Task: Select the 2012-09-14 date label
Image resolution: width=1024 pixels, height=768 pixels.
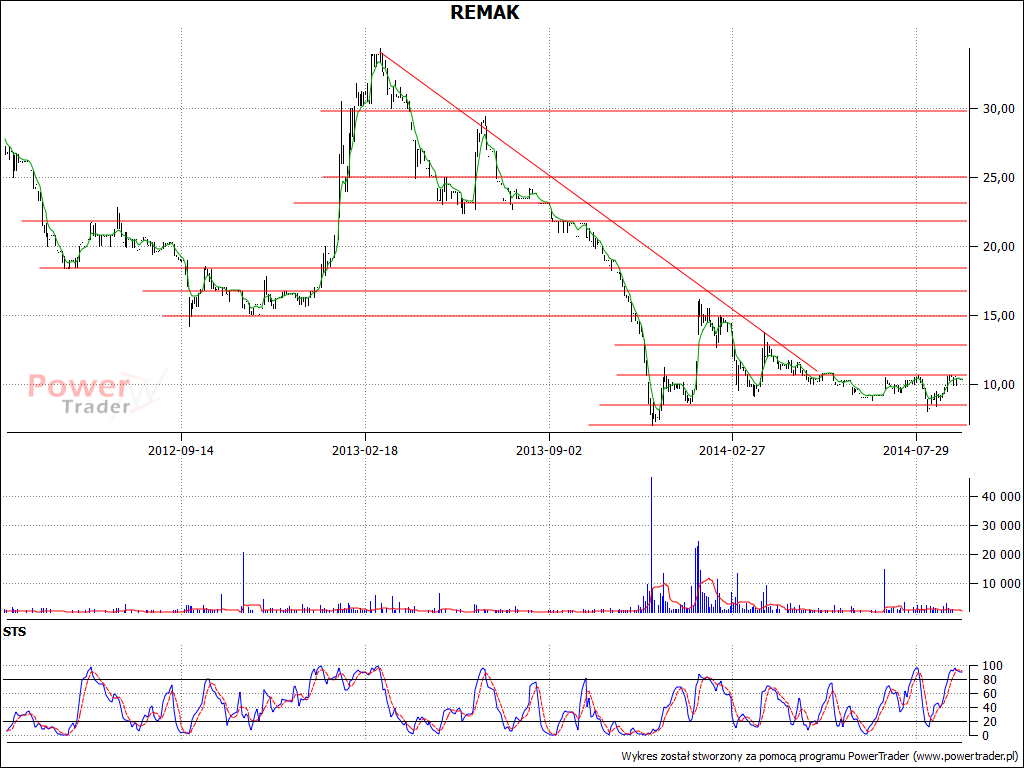Action: [x=181, y=451]
